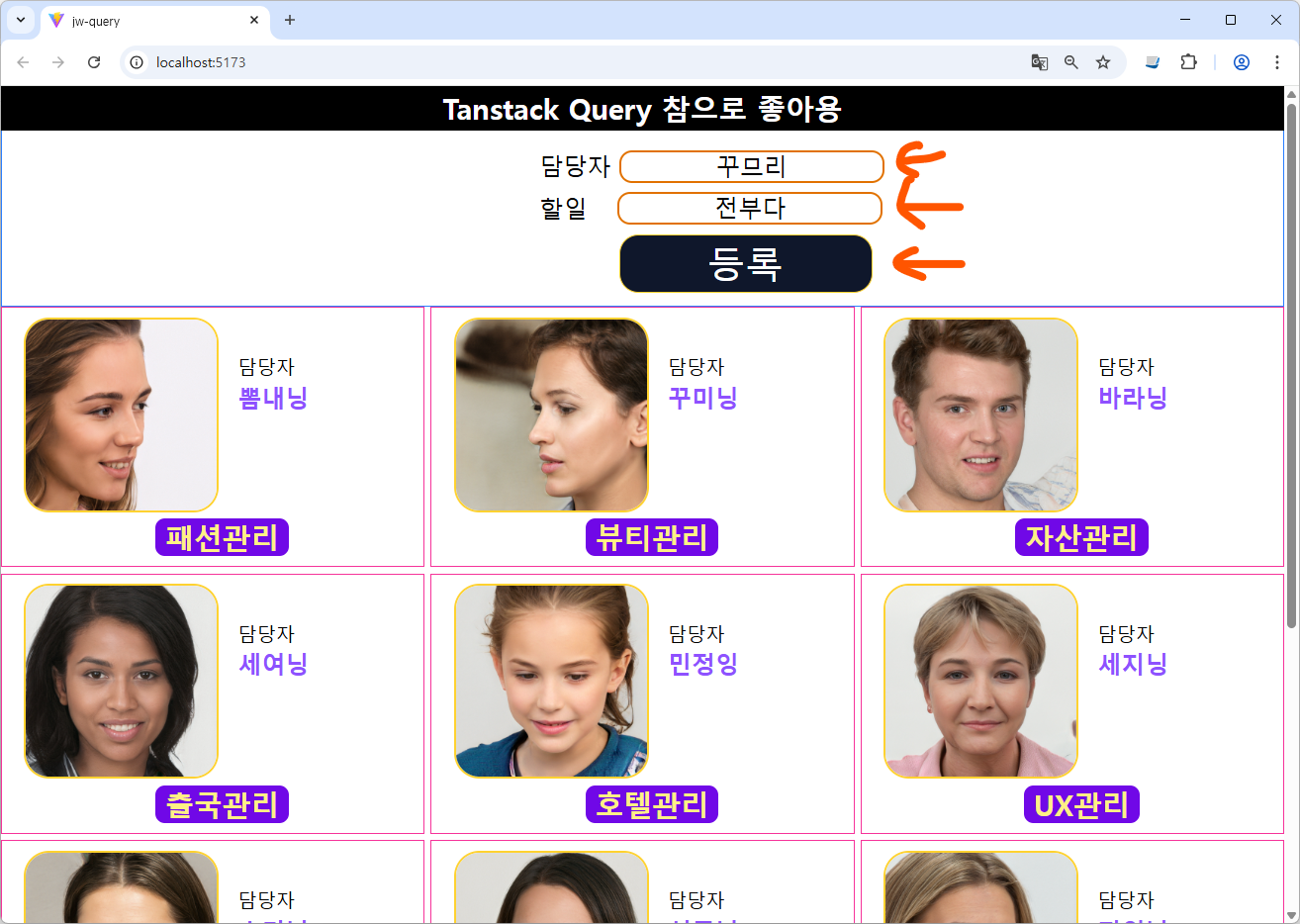
Task: Open the tab search dropdown arrow
Action: tap(20, 20)
